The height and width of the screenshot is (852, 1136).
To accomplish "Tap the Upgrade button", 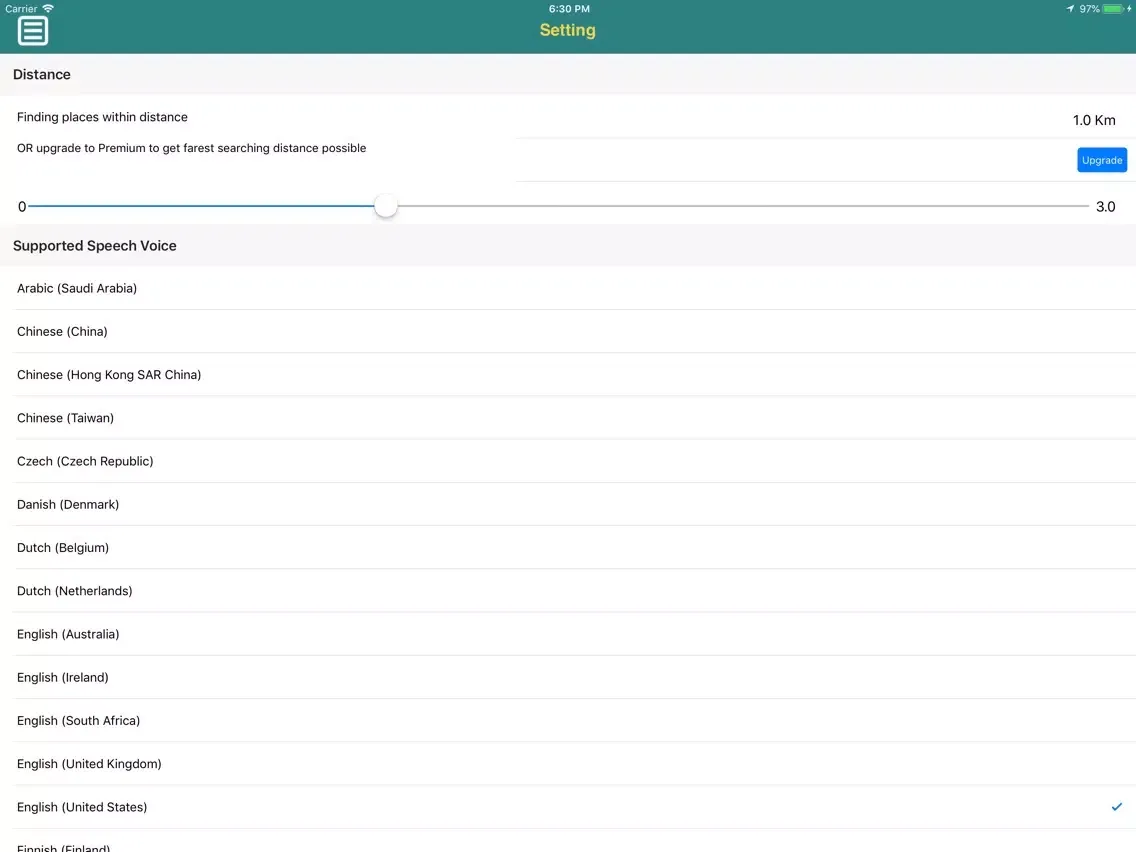I will click(x=1101, y=160).
